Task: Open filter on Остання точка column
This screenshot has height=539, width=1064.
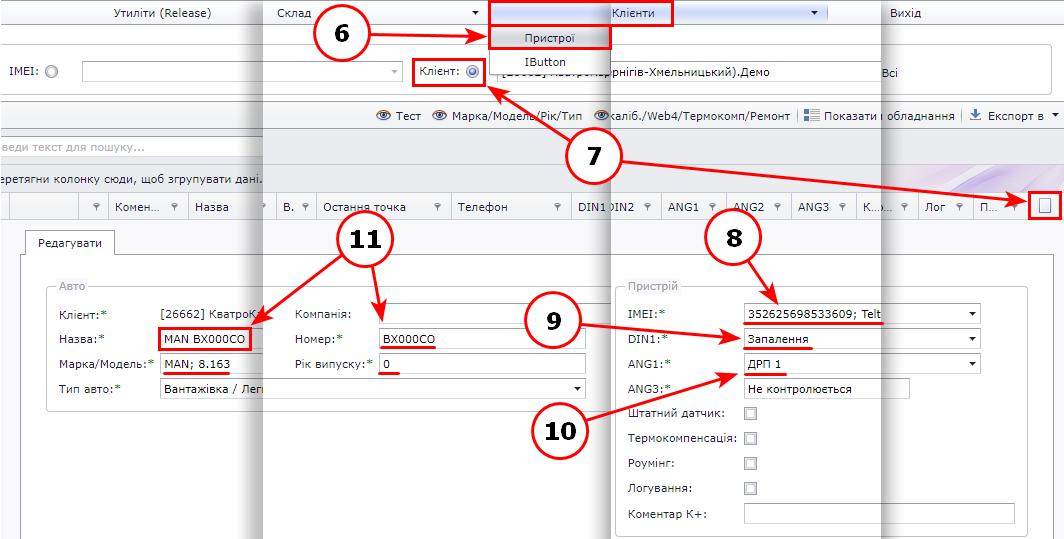Action: click(x=438, y=207)
